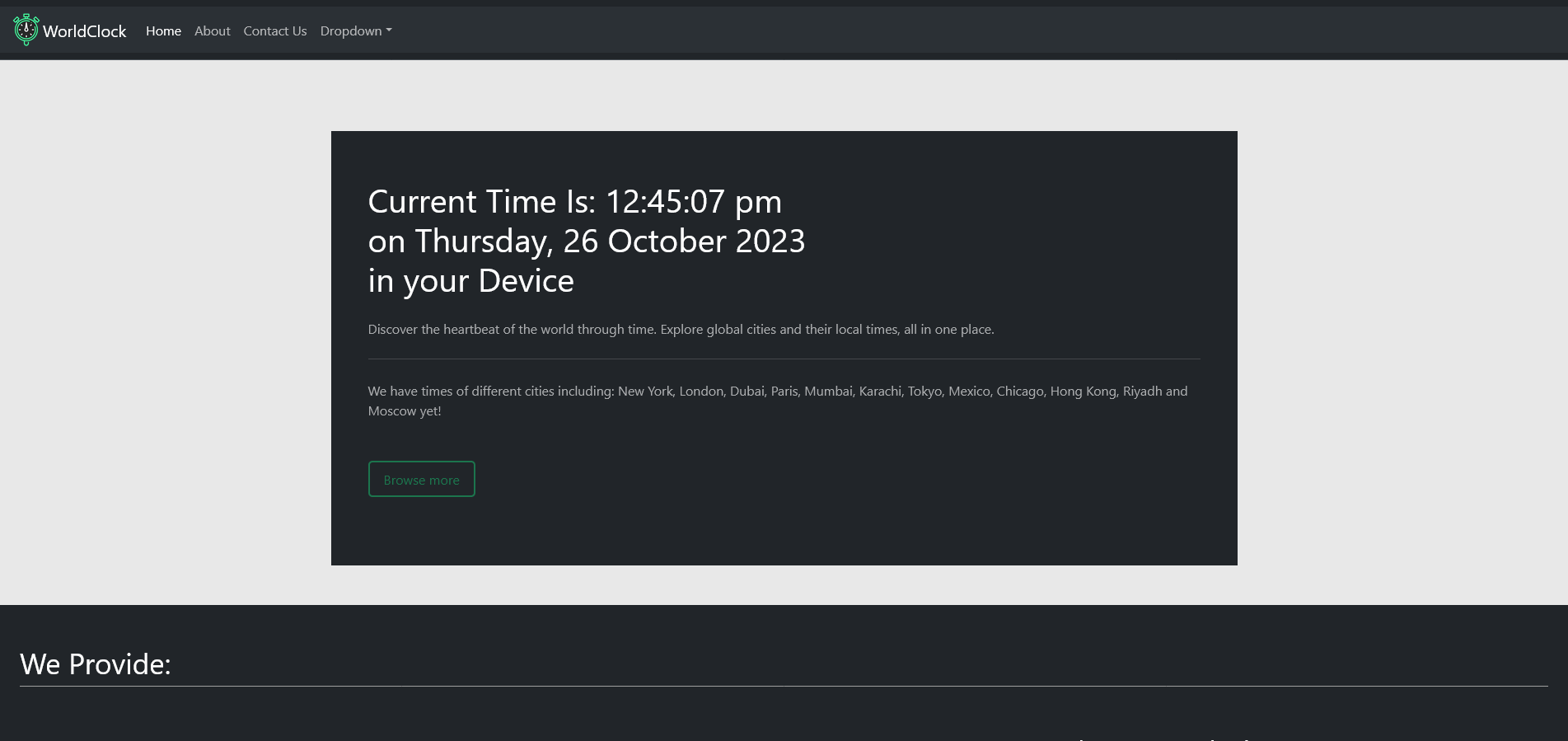1568x741 pixels.
Task: Open the WorldClock brand name link
Action: click(85, 31)
